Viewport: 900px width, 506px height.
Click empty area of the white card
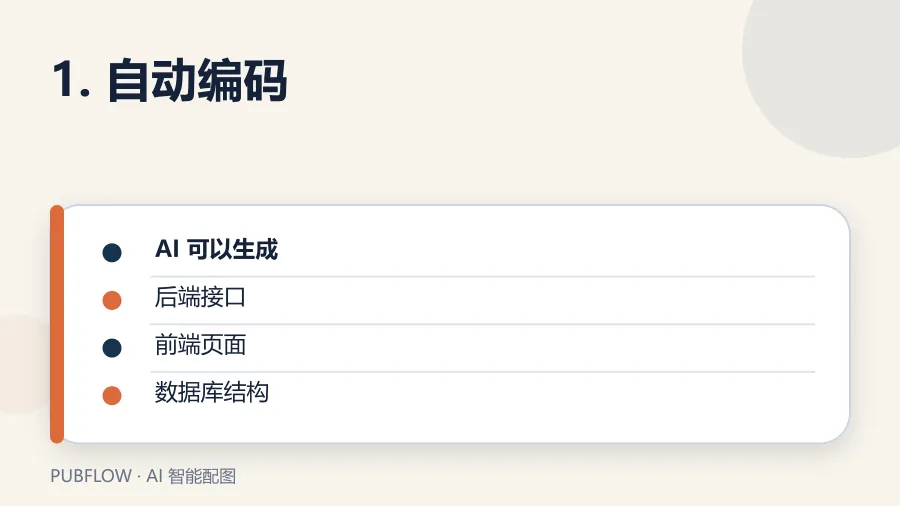(574, 419)
